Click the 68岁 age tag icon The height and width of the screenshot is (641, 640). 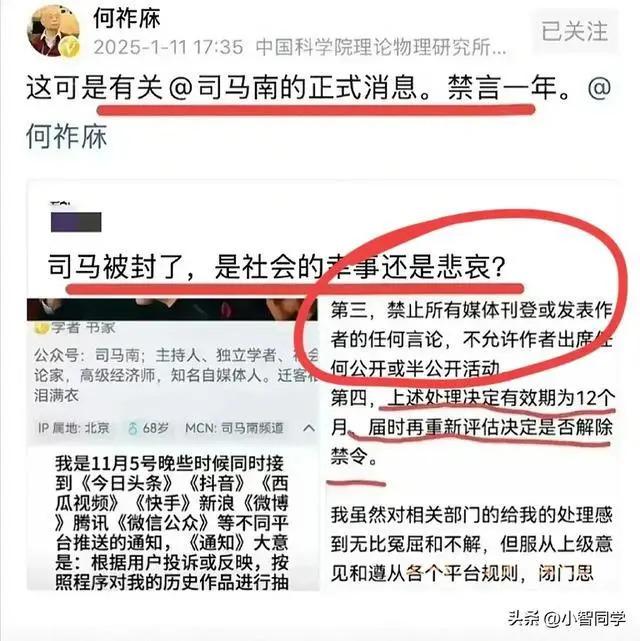[x=132, y=428]
